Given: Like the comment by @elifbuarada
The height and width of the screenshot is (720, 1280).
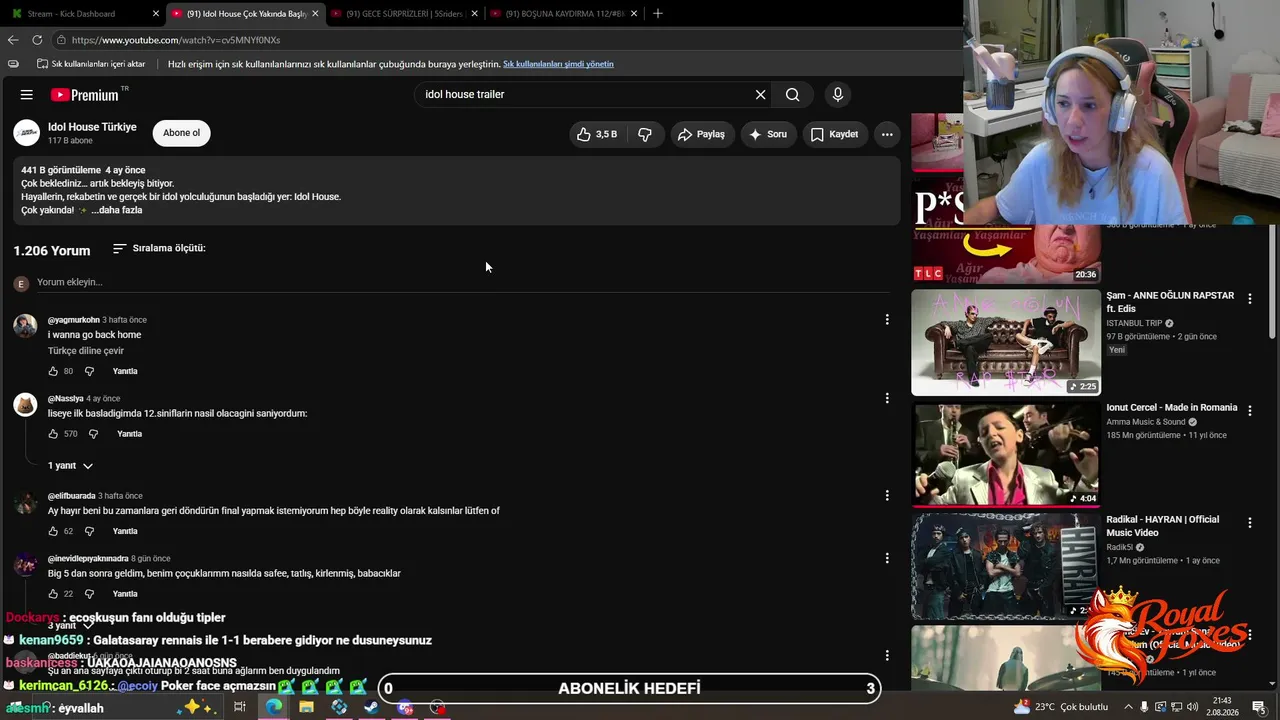Looking at the screenshot, I should [x=53, y=531].
